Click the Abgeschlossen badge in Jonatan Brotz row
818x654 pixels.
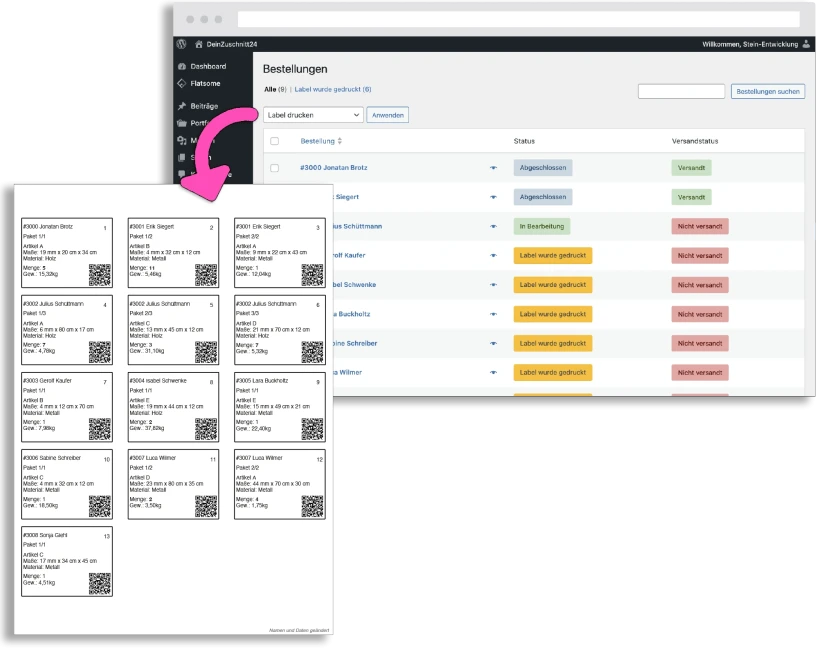(543, 168)
